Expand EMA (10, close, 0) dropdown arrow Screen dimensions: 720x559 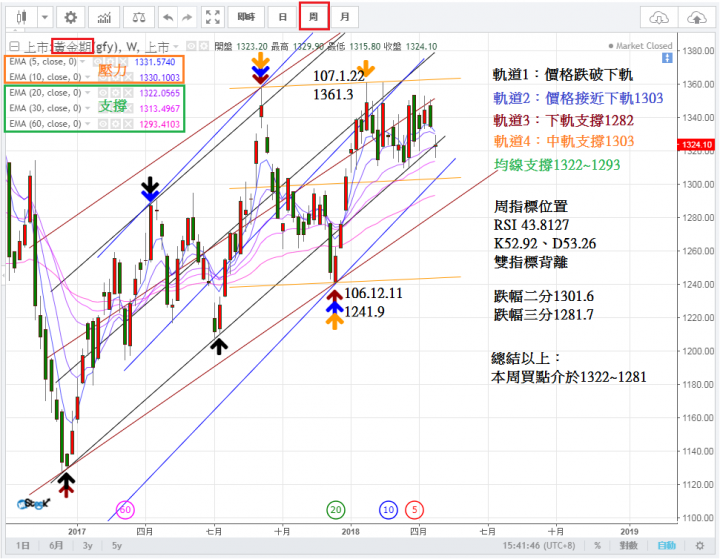click(87, 77)
